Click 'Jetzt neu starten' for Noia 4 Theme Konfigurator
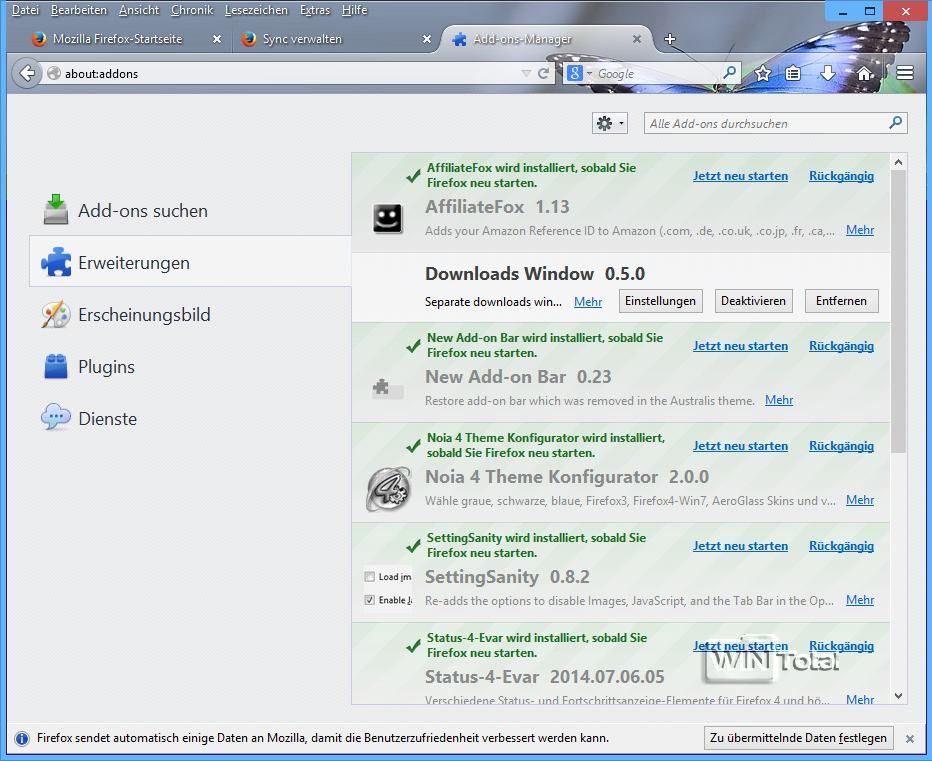This screenshot has width=932, height=761. point(741,446)
